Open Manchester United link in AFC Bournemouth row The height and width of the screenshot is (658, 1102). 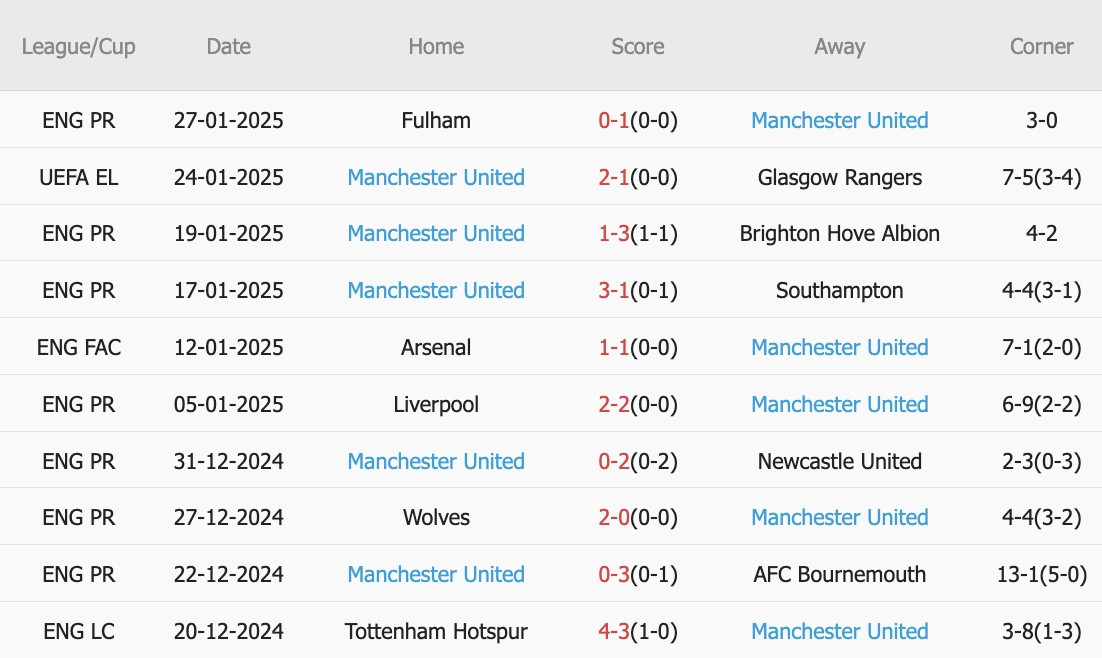click(436, 574)
